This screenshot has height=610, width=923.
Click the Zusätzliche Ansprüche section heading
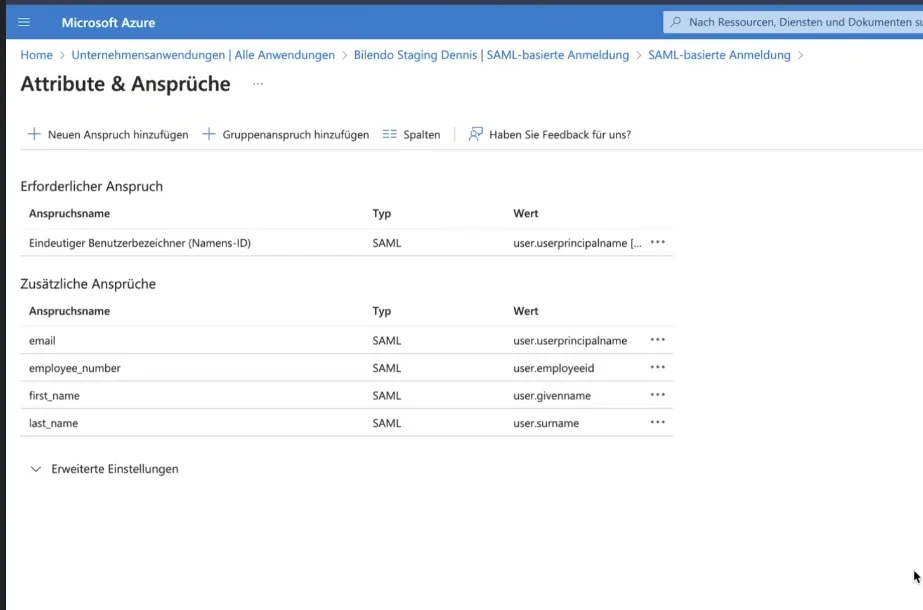click(88, 284)
